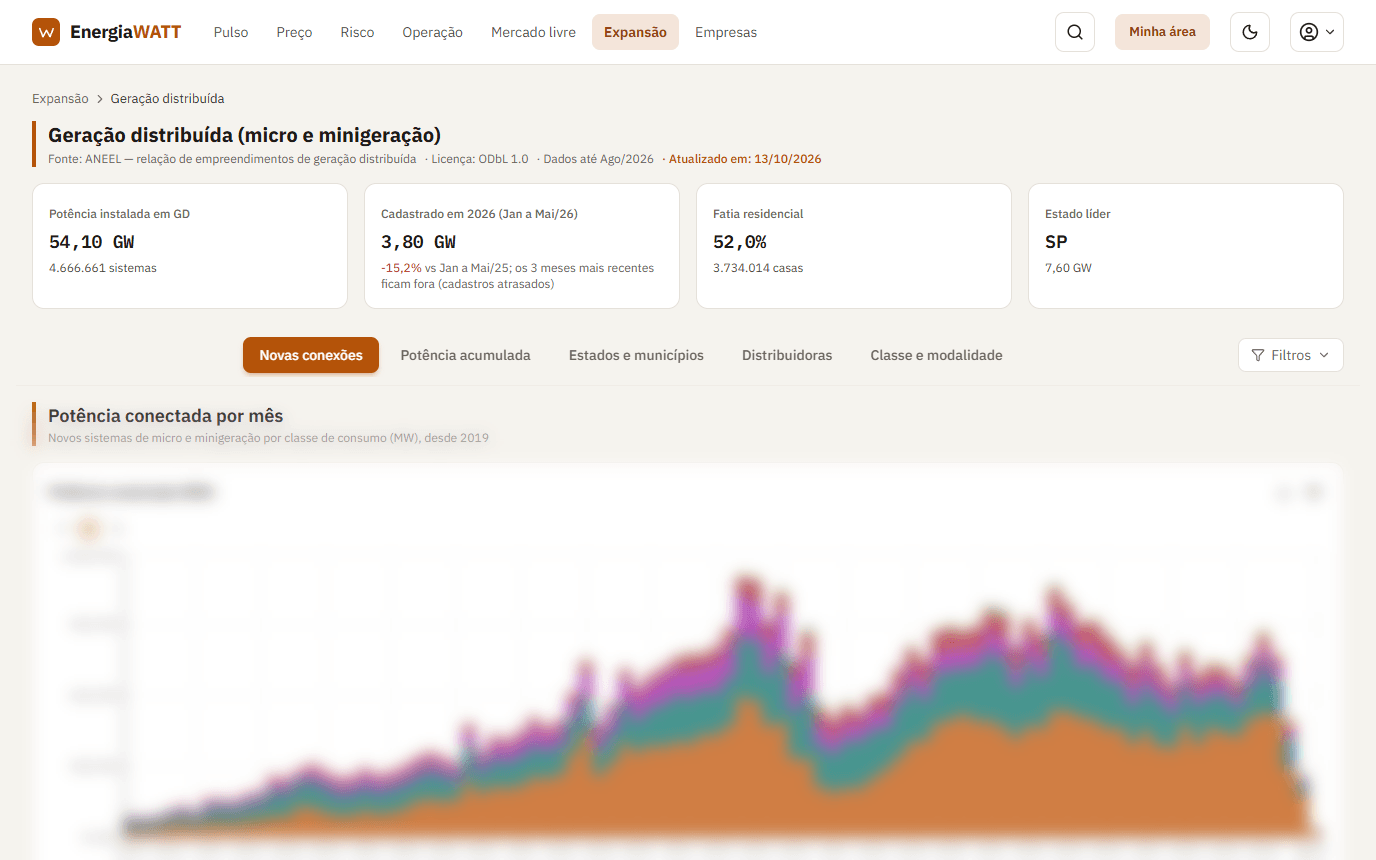This screenshot has width=1376, height=860.
Task: Open the Risco navigation item
Action: (357, 32)
